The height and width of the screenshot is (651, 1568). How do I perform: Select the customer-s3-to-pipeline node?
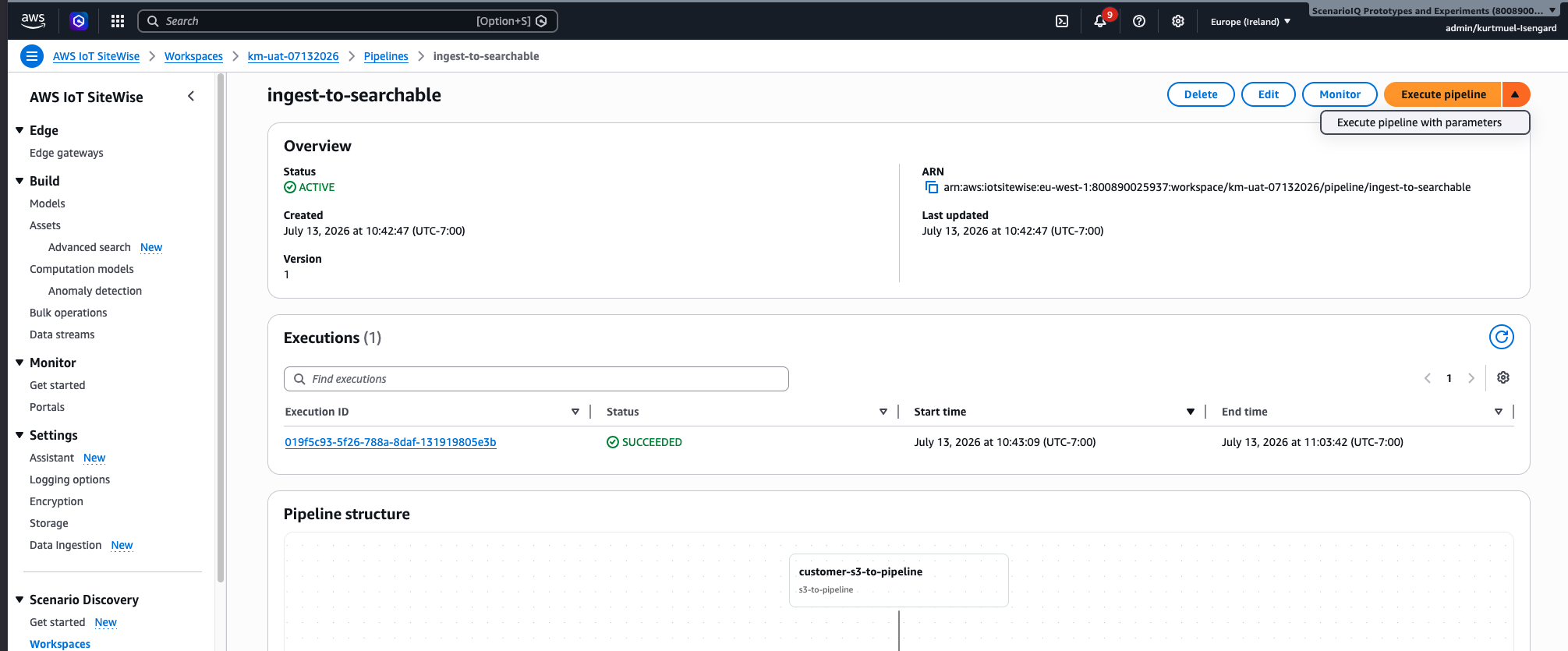899,580
